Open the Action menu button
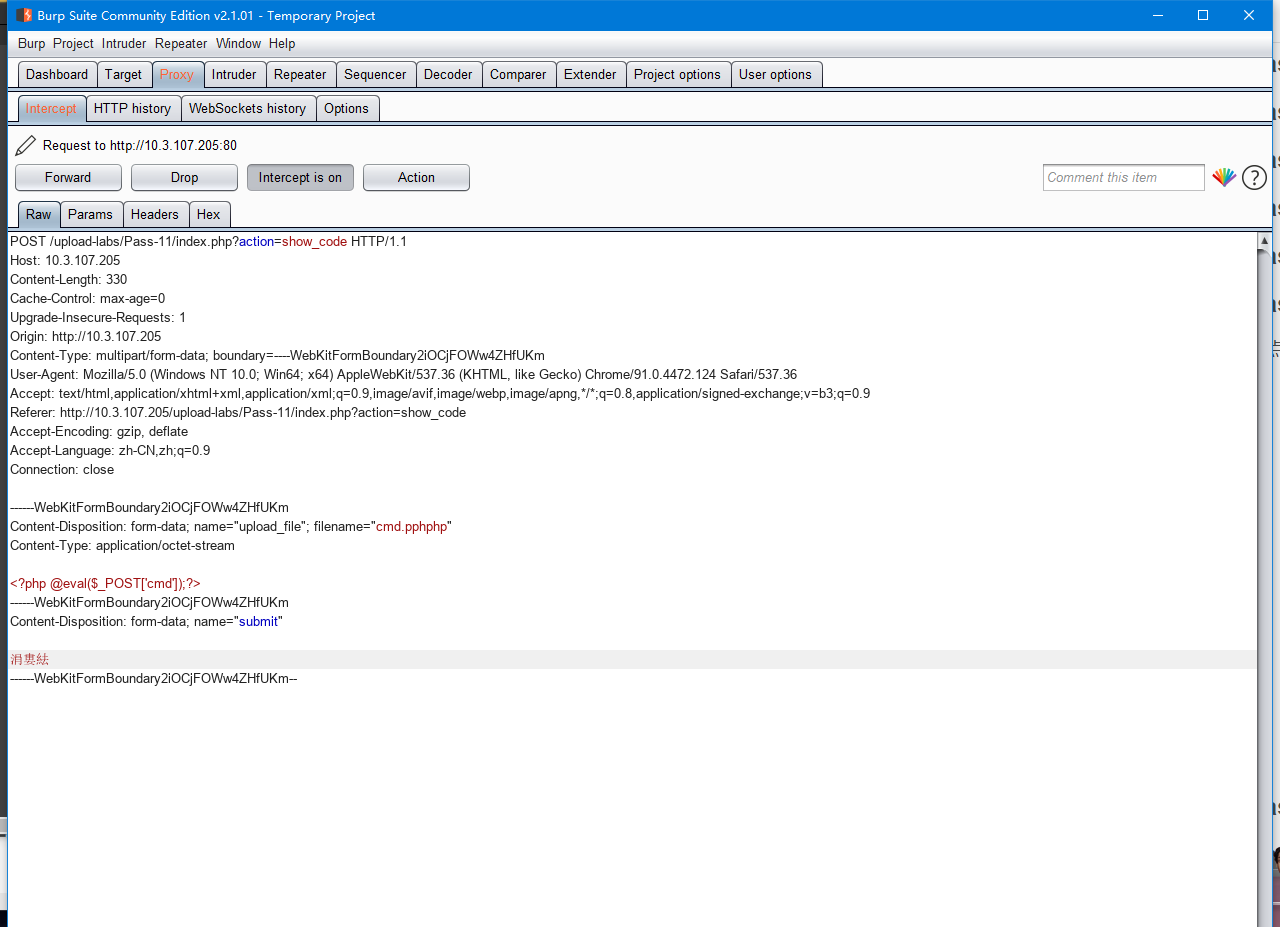This screenshot has height=927, width=1280. click(x=416, y=178)
